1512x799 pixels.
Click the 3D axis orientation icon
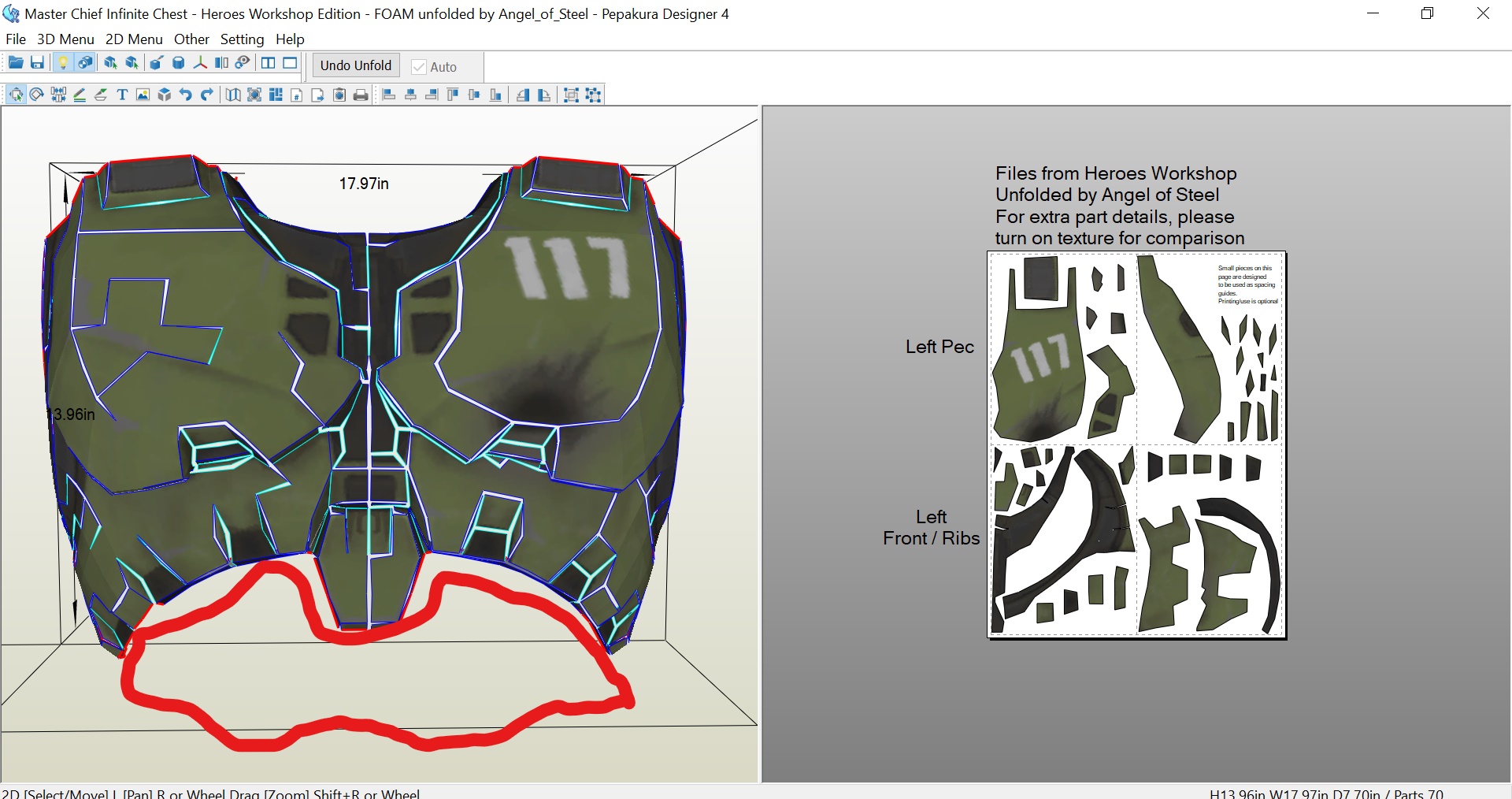[x=200, y=63]
